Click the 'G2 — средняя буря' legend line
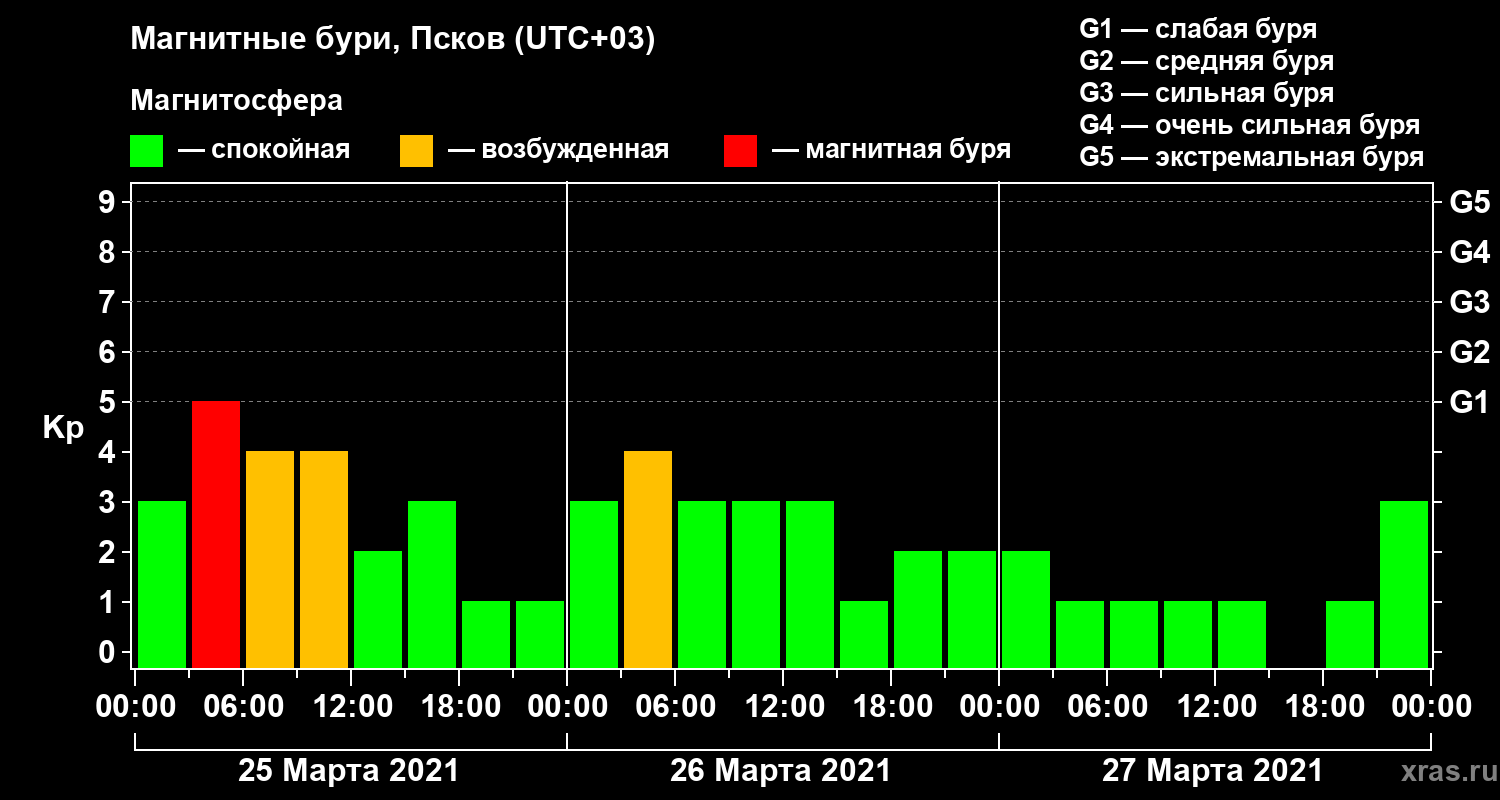 (x=1207, y=61)
